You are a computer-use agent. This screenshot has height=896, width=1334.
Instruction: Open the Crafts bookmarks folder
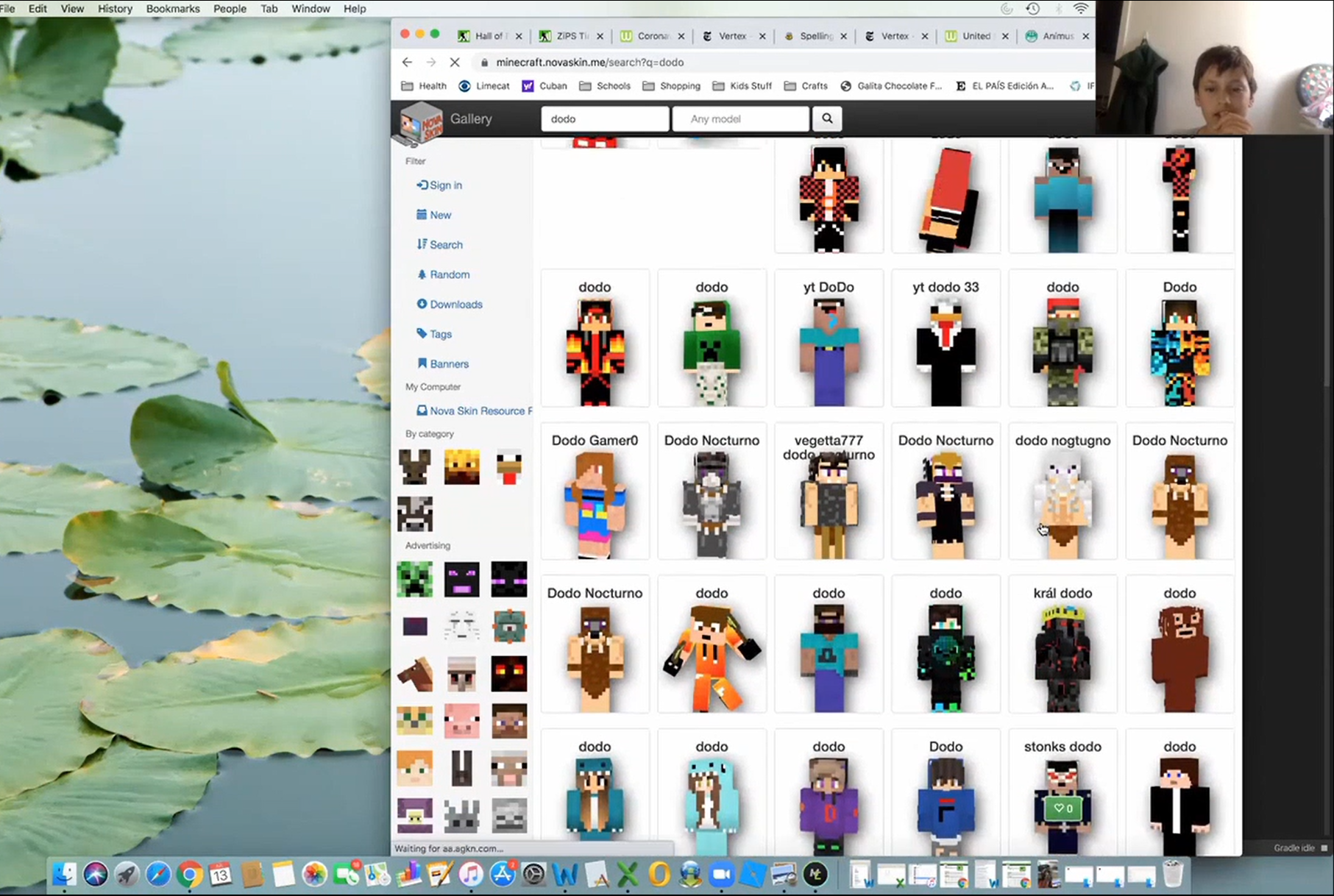pyautogui.click(x=806, y=86)
